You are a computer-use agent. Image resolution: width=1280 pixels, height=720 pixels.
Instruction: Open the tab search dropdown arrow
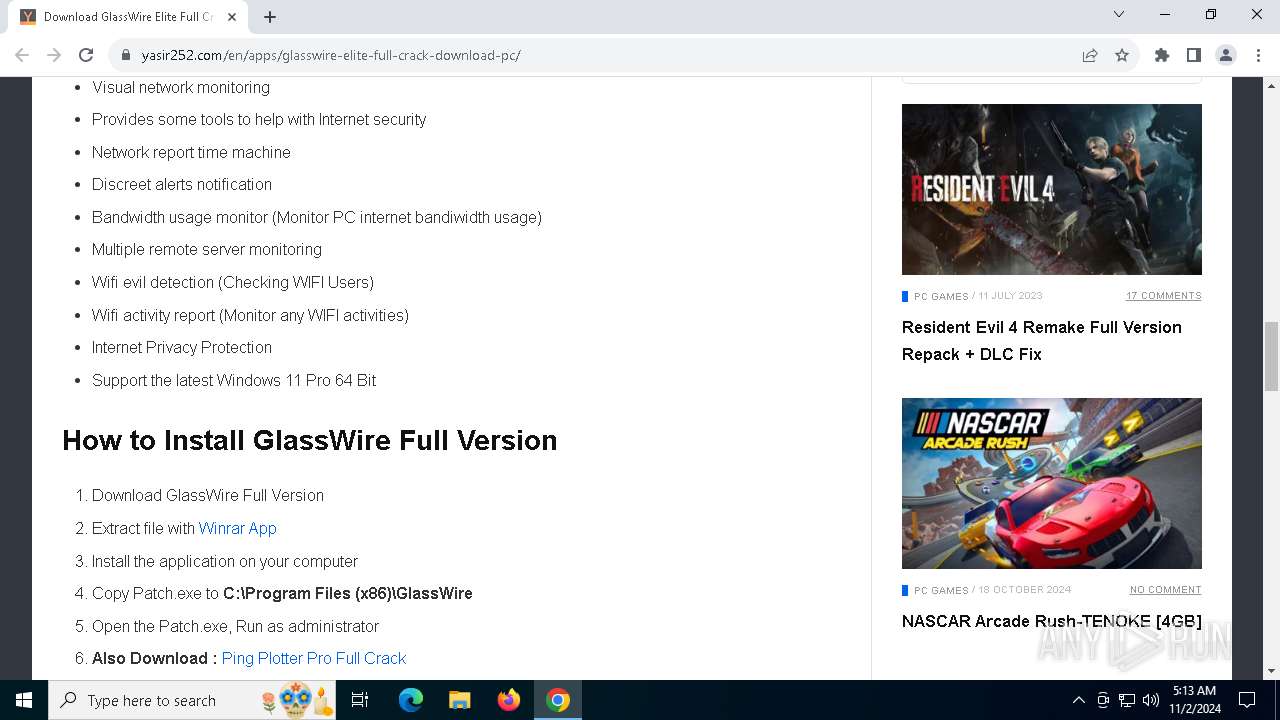(1119, 14)
